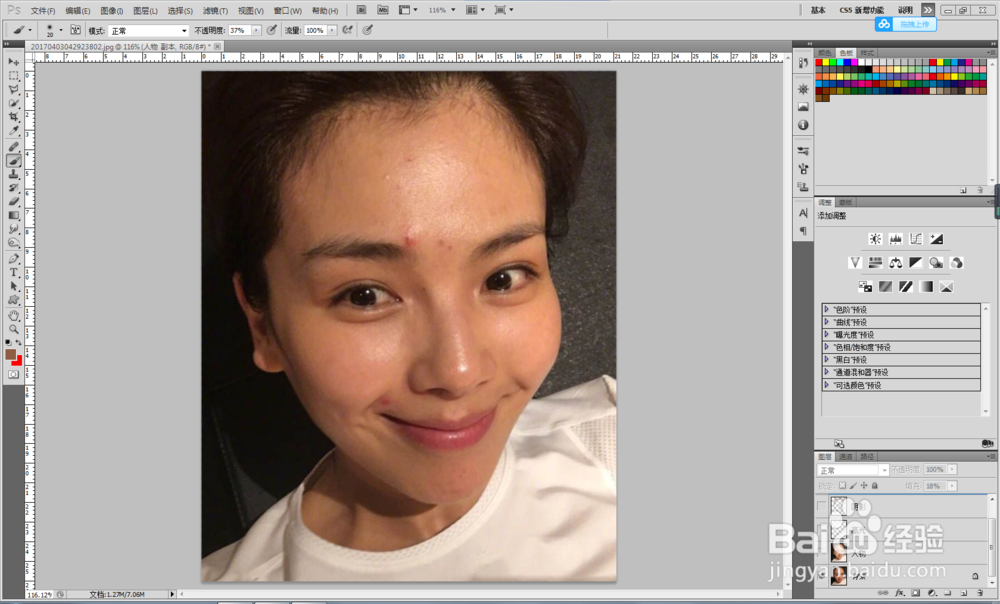Open the 滤镜(T) menu
The height and width of the screenshot is (604, 1000).
point(215,11)
